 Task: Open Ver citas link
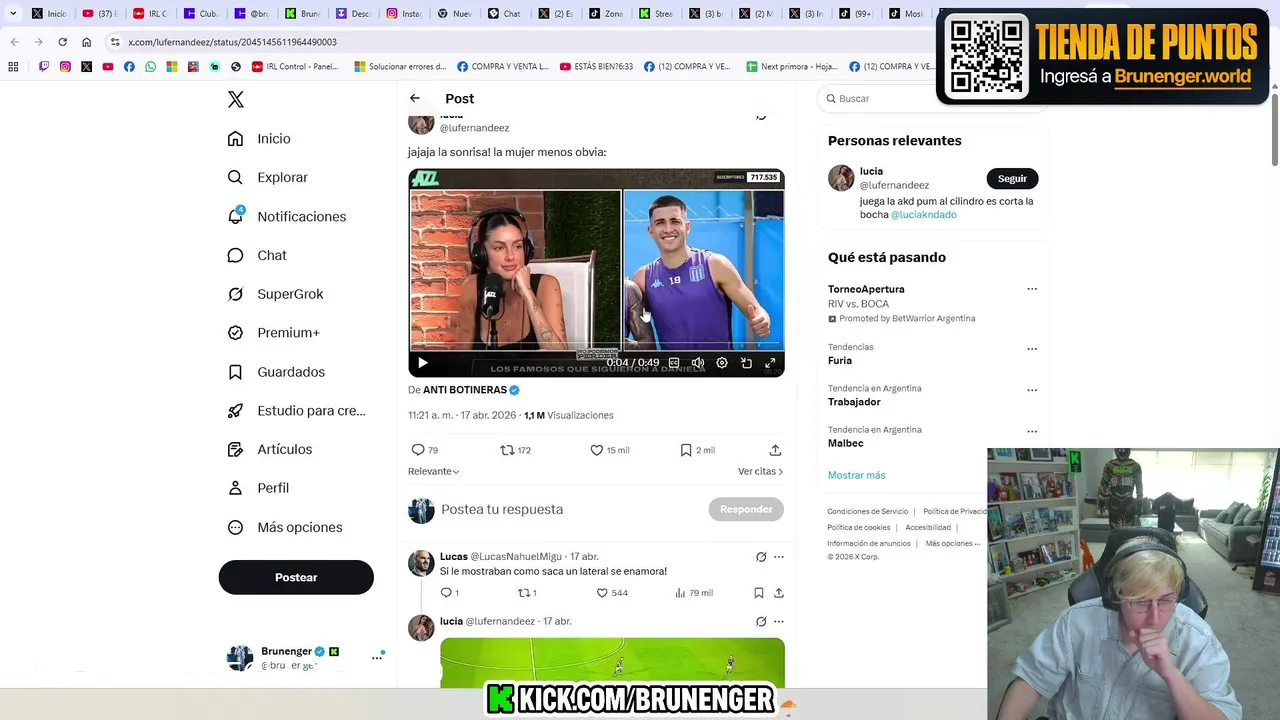click(761, 471)
